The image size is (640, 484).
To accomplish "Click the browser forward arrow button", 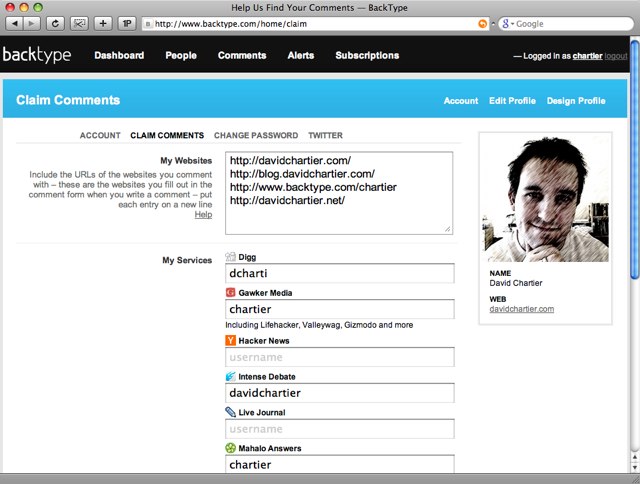I will click(31, 24).
